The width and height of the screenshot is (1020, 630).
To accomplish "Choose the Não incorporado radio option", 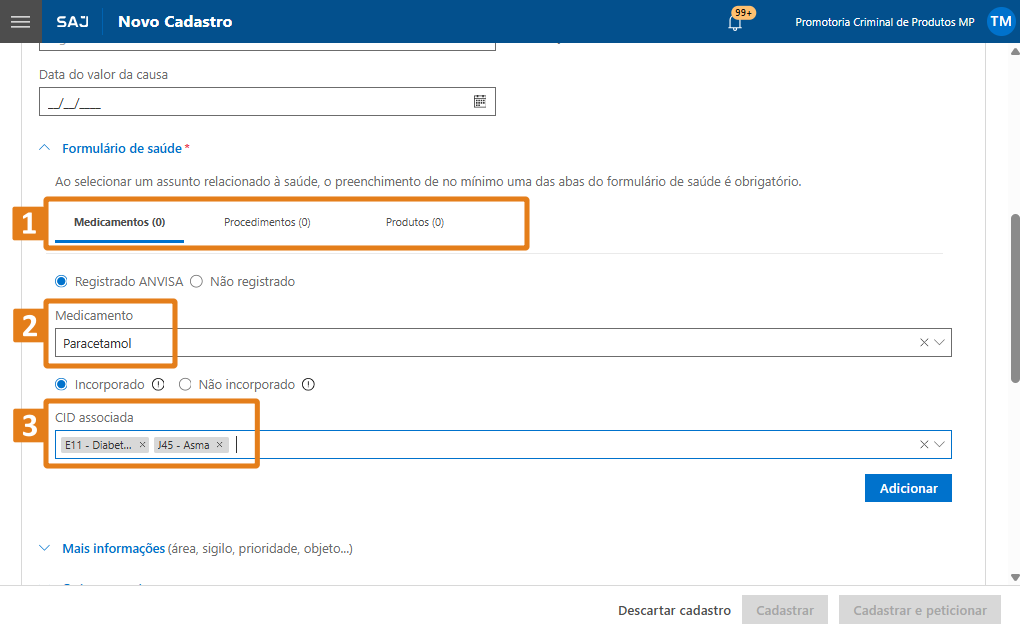I will pyautogui.click(x=185, y=385).
